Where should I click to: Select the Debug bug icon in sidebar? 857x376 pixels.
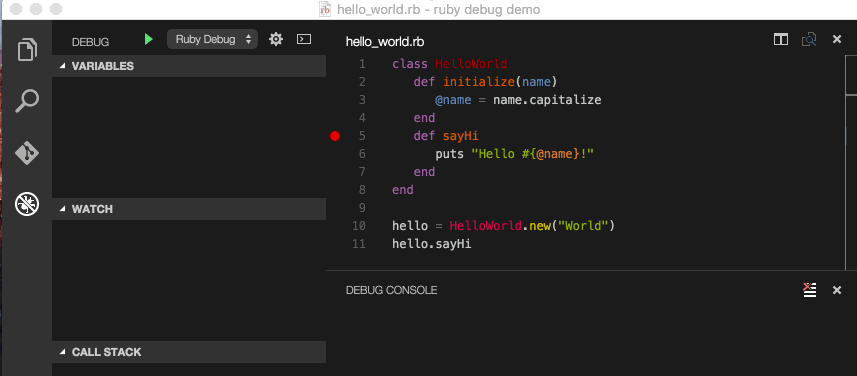tap(27, 204)
